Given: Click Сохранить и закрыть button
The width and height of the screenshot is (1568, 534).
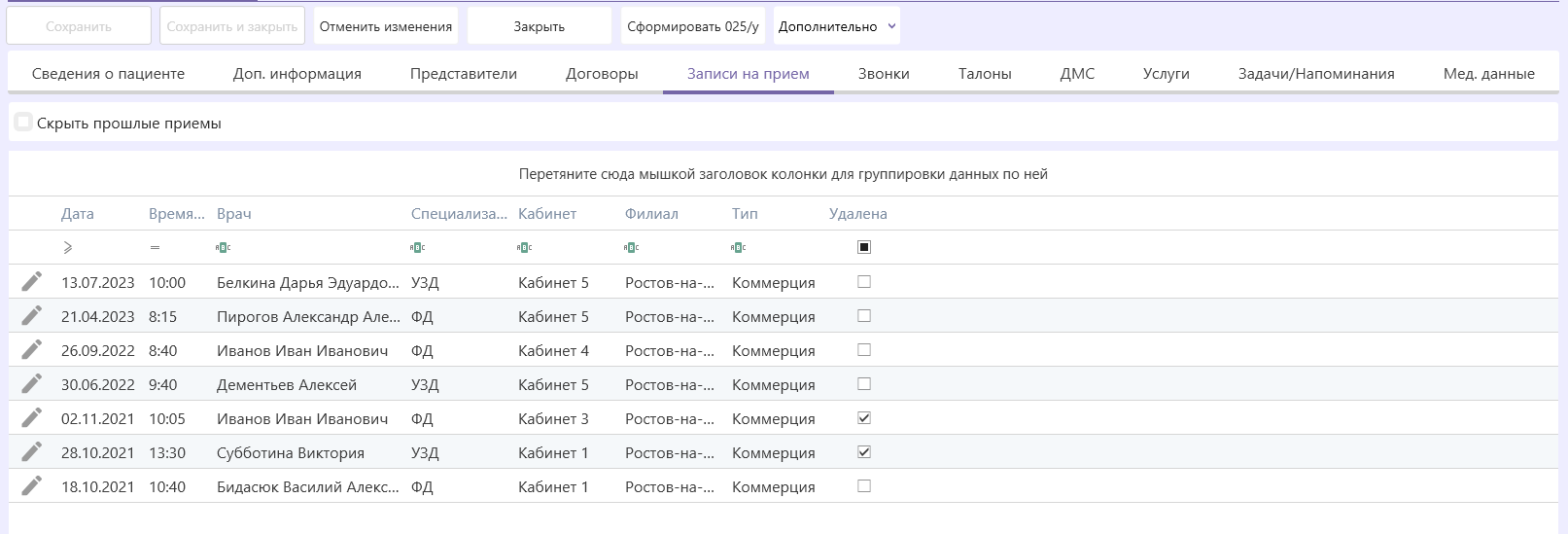Looking at the screenshot, I should pos(232,26).
